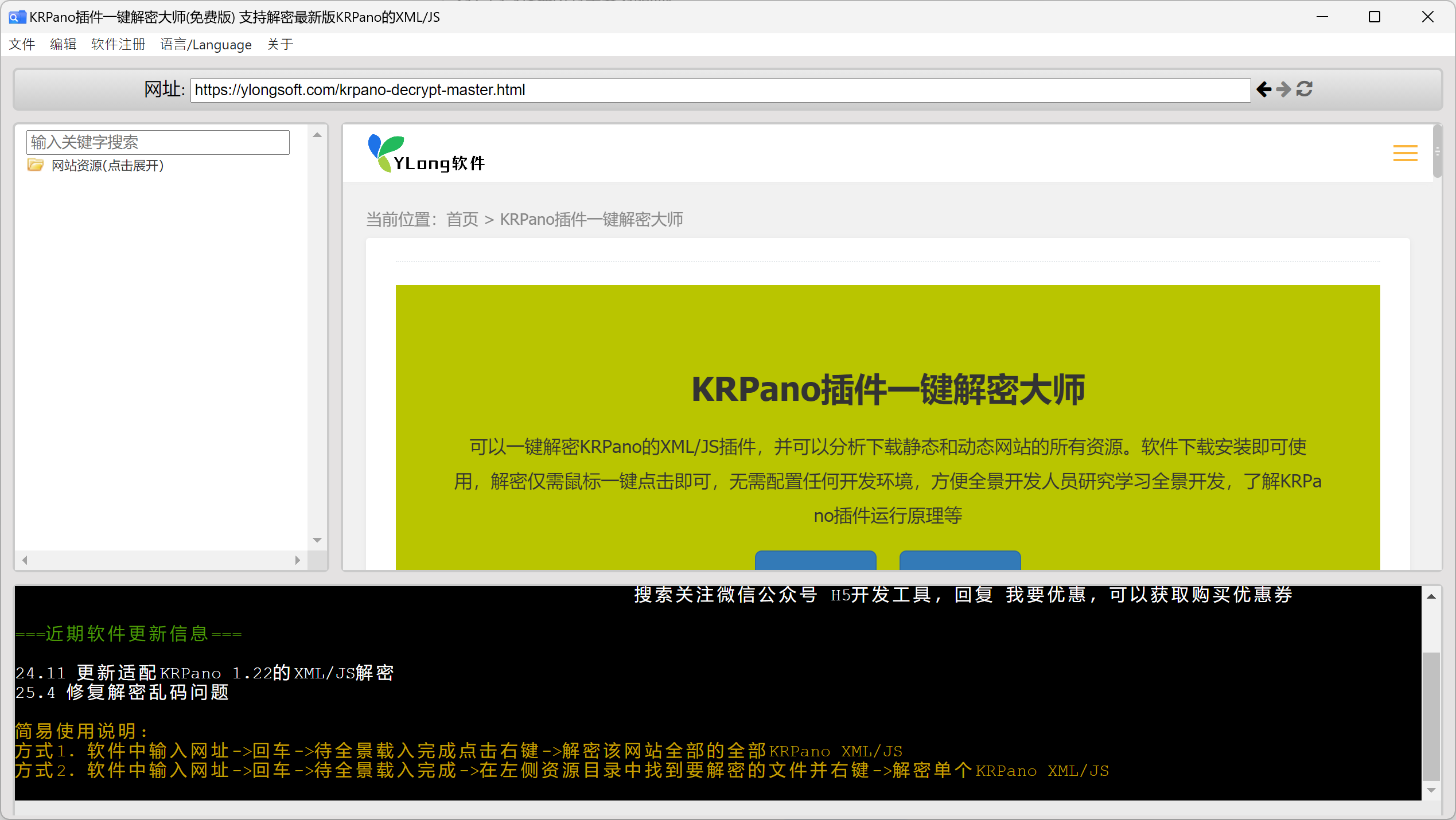Click the browser back arrow icon

point(1264,89)
